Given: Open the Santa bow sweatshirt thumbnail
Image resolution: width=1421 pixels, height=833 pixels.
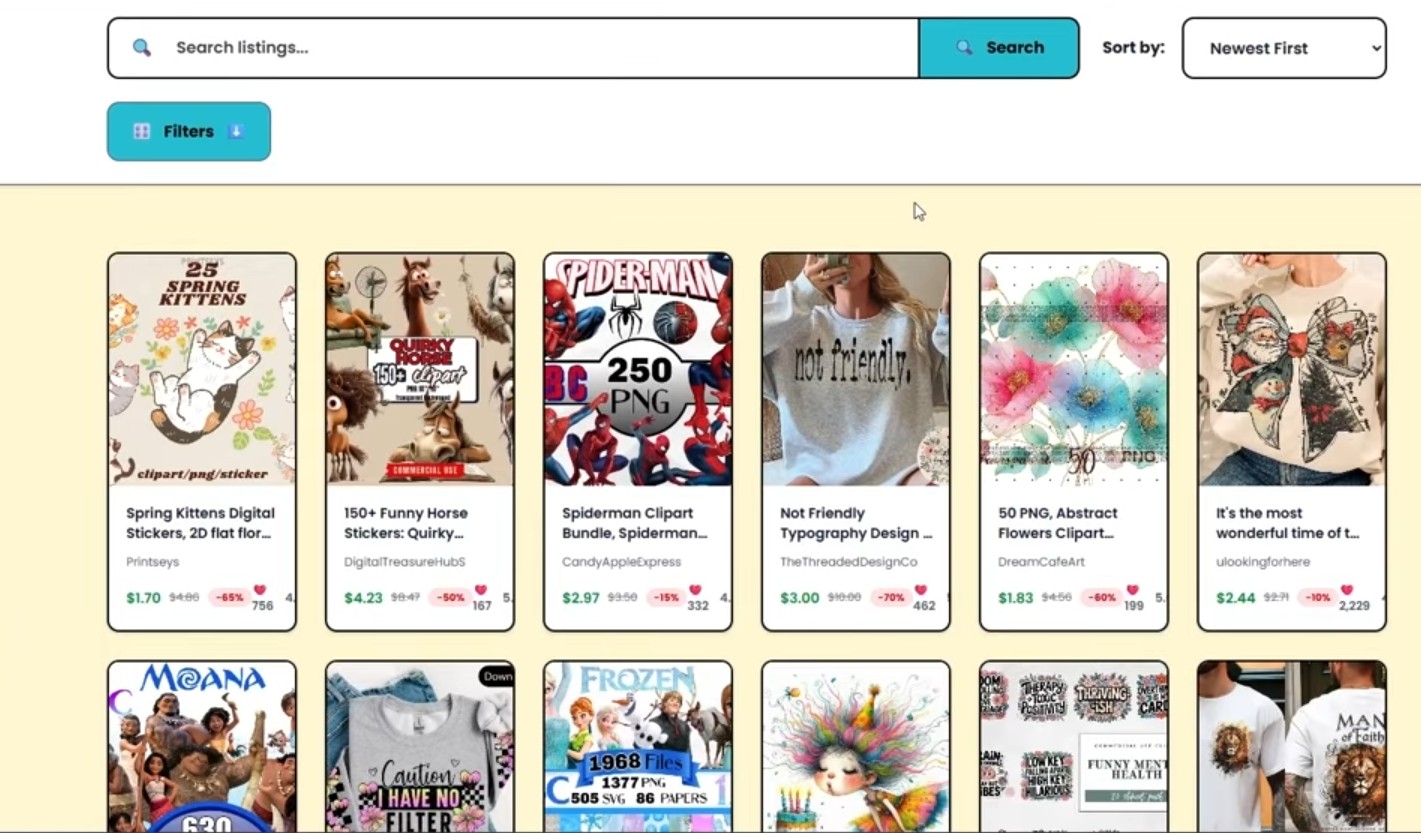Looking at the screenshot, I should (x=1292, y=369).
